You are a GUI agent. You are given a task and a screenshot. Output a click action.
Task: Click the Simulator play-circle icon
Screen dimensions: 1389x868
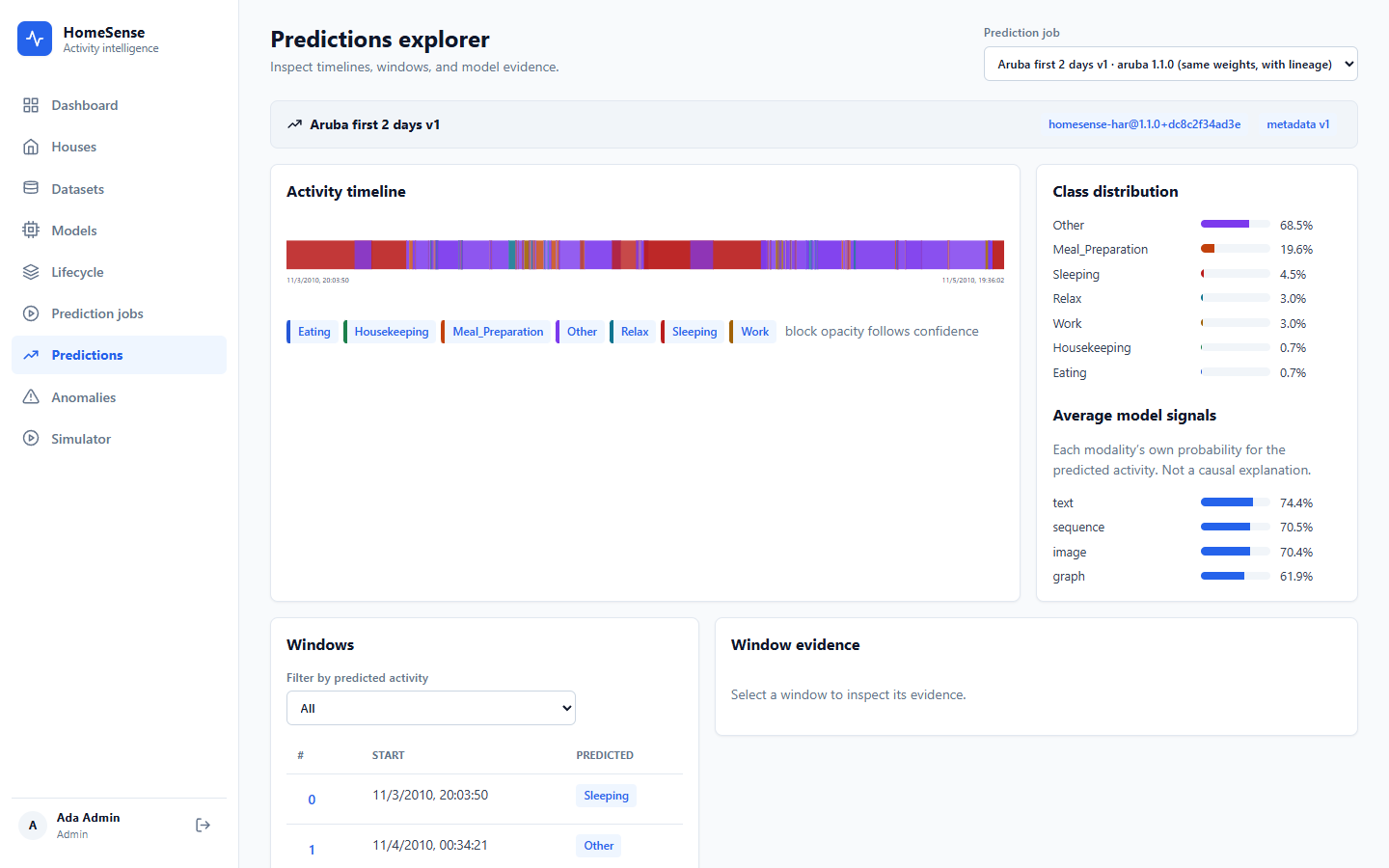31,439
